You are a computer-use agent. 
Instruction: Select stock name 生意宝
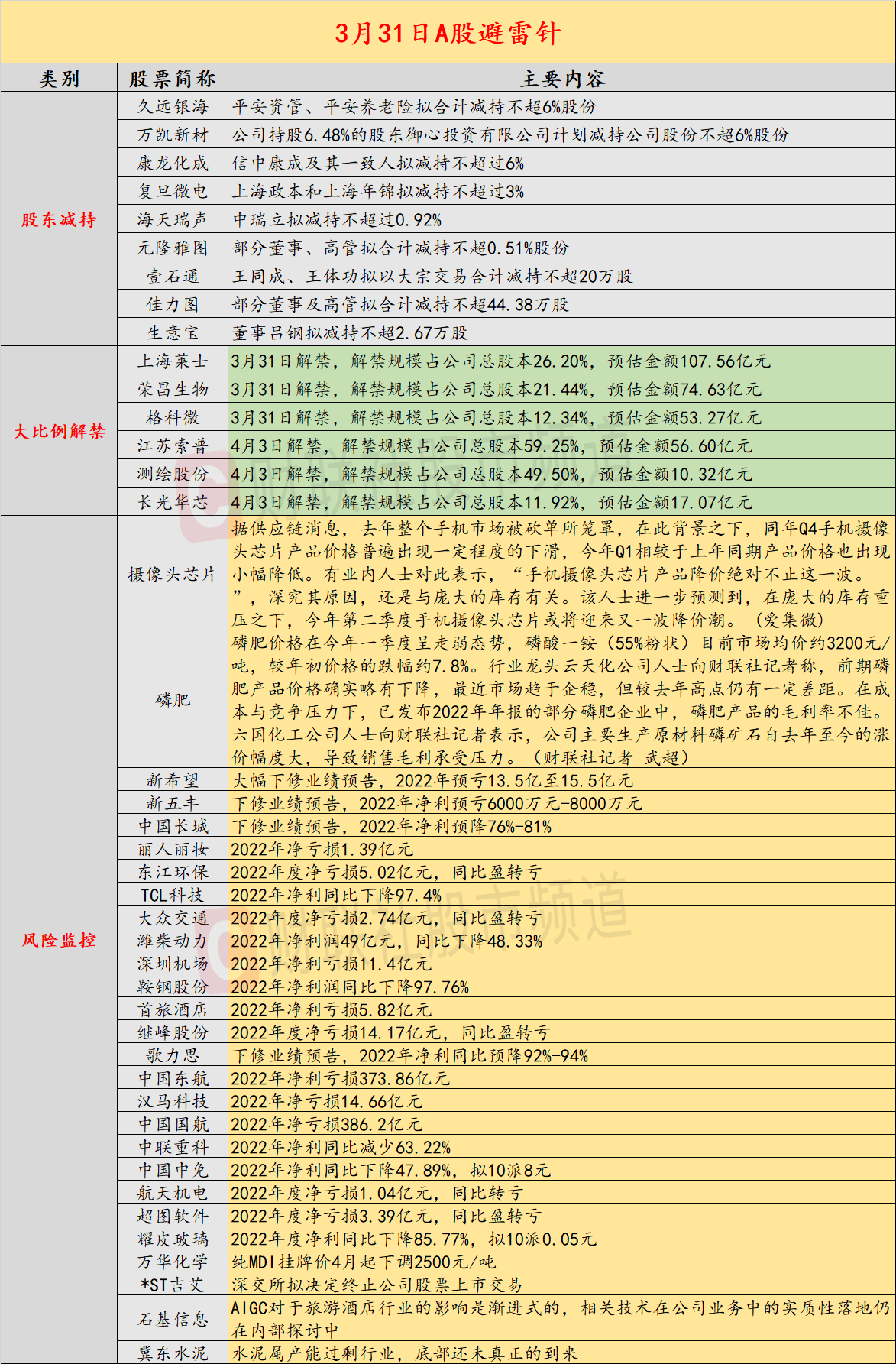173,333
